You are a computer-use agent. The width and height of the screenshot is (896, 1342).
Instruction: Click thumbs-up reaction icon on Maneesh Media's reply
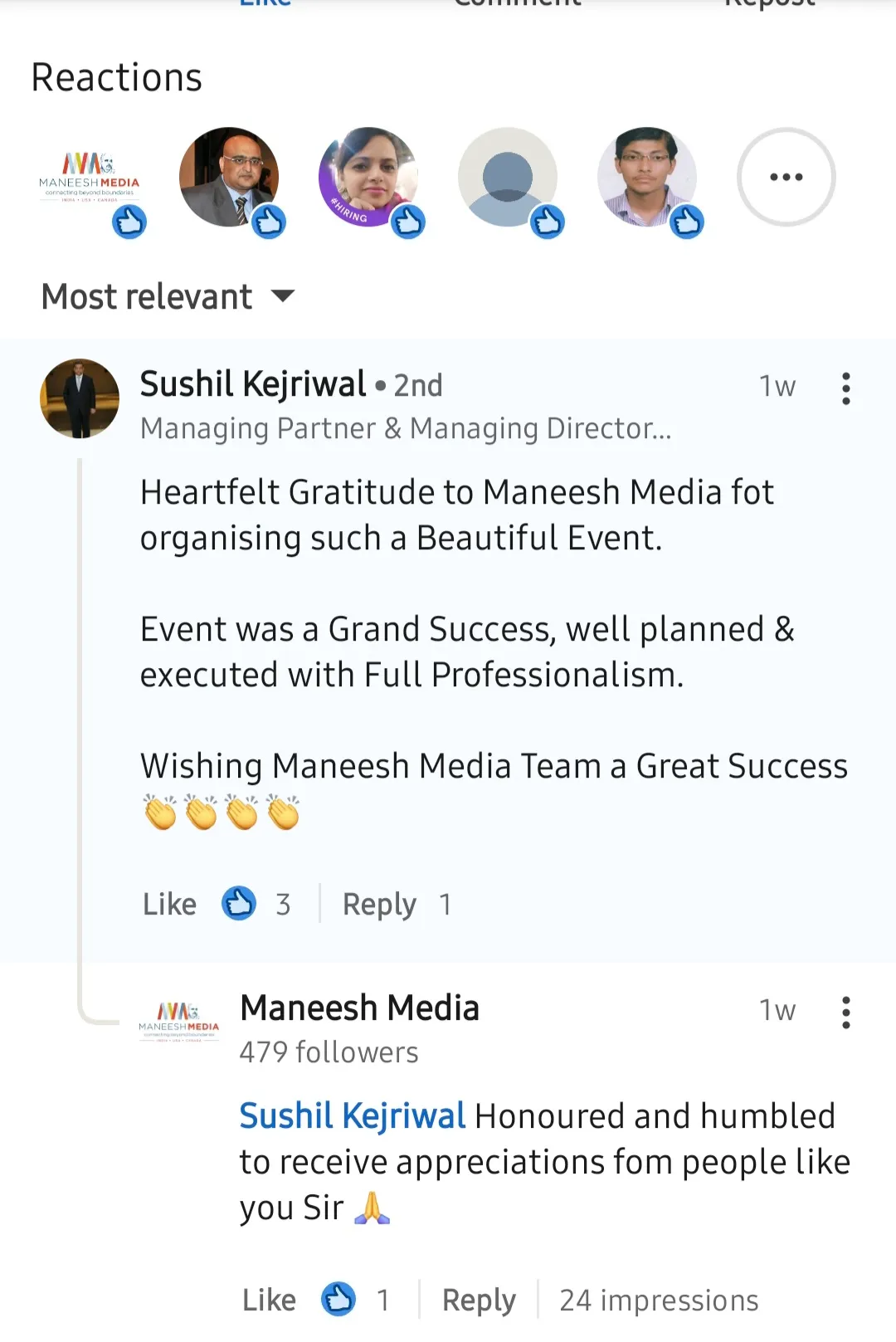338,1299
